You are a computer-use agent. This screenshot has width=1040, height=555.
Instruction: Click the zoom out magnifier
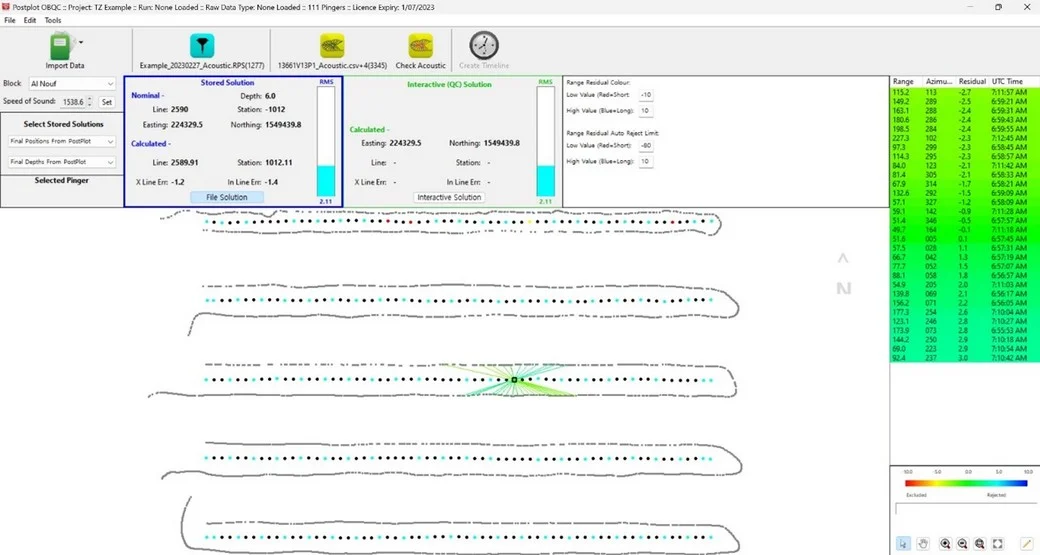[x=962, y=543]
